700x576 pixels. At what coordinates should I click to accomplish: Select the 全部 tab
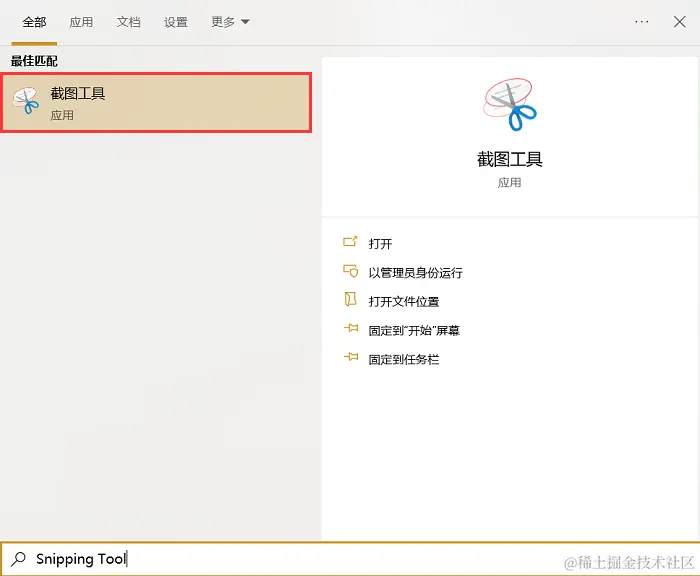point(34,22)
